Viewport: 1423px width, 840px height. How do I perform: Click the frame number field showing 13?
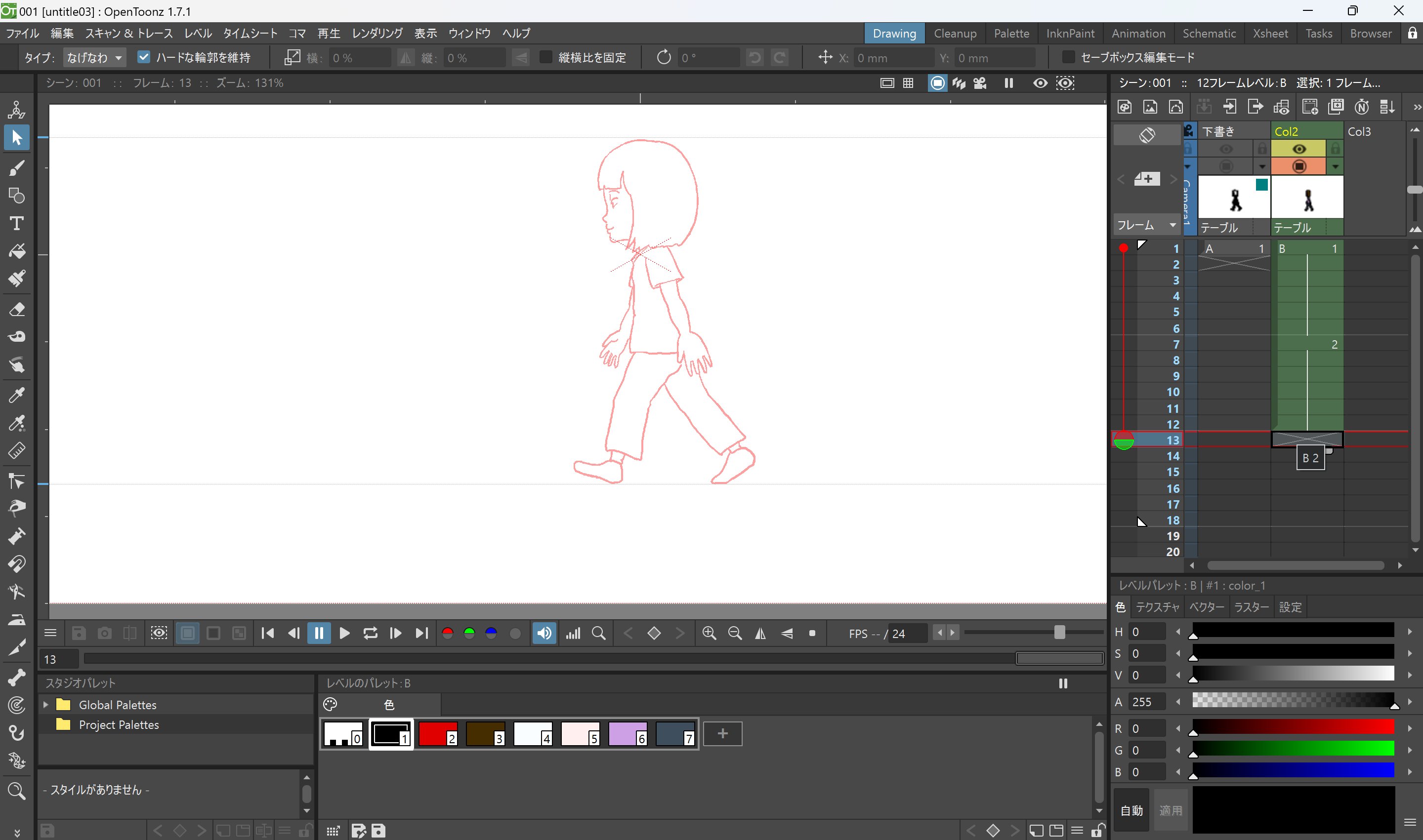coord(59,659)
